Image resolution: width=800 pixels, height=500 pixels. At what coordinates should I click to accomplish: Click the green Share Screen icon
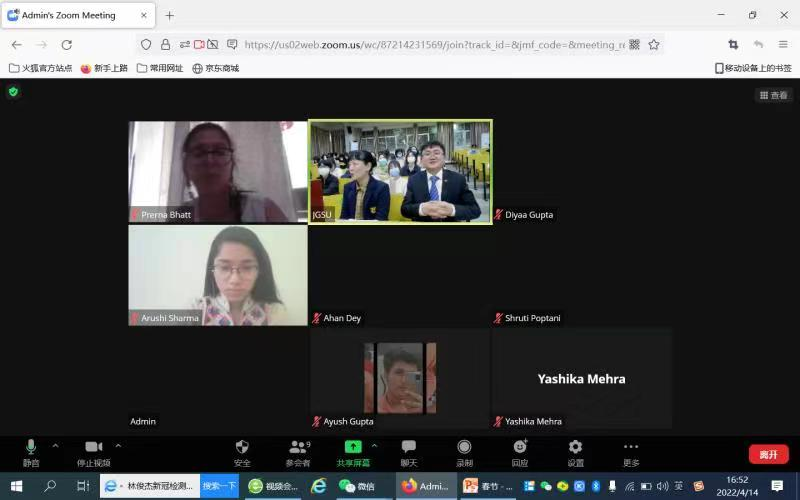tap(352, 447)
